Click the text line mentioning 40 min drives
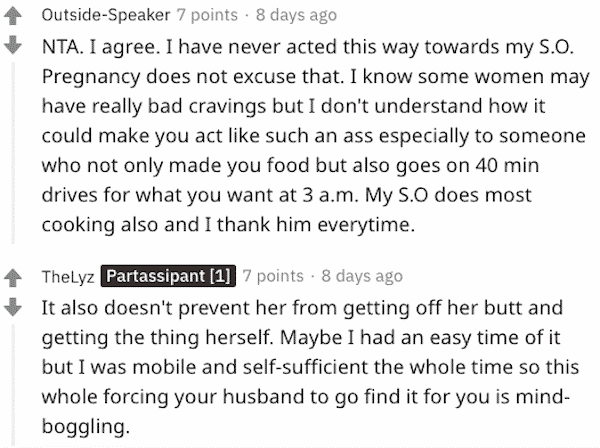This screenshot has width=600, height=448. (290, 166)
